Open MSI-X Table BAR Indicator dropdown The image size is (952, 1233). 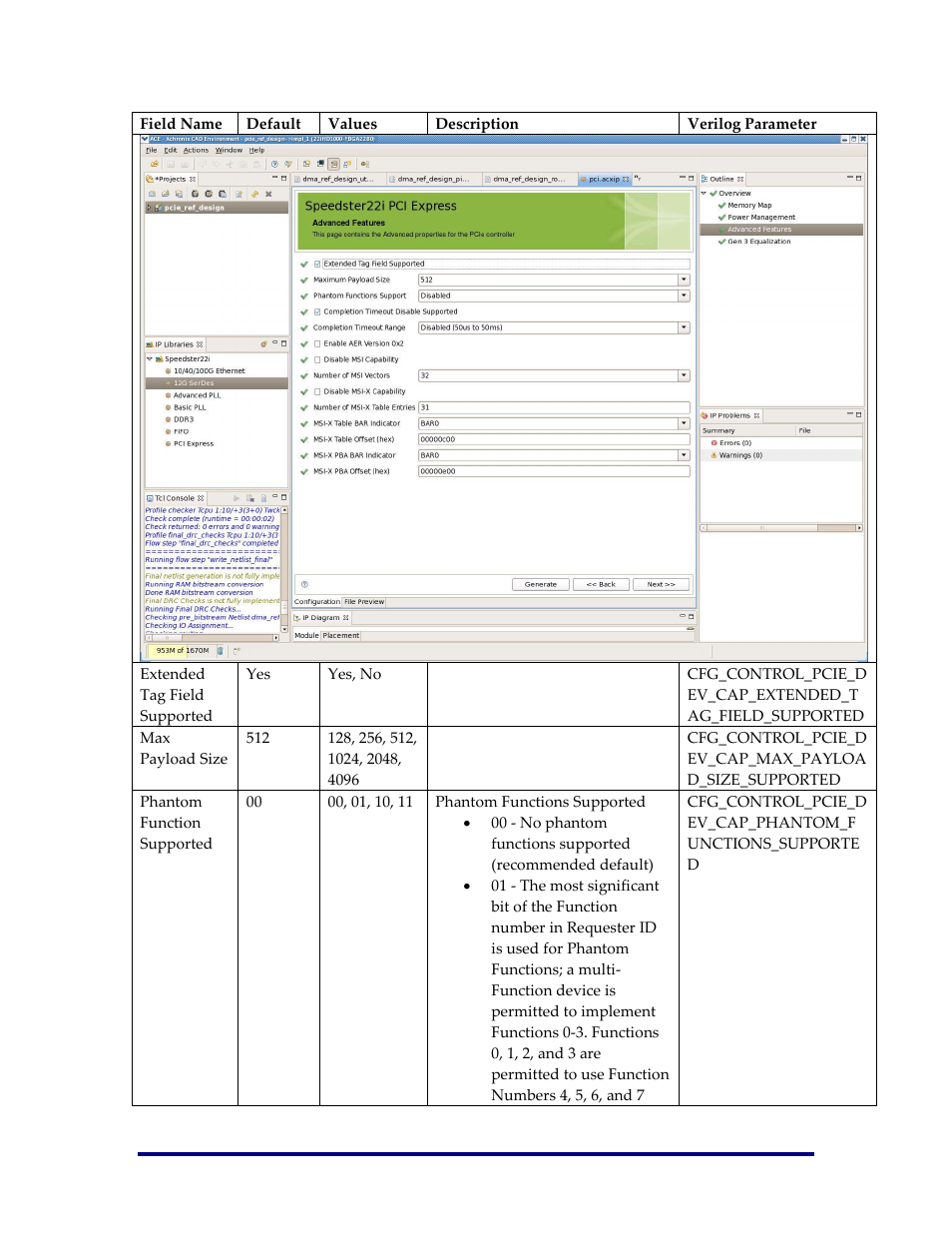[x=685, y=423]
